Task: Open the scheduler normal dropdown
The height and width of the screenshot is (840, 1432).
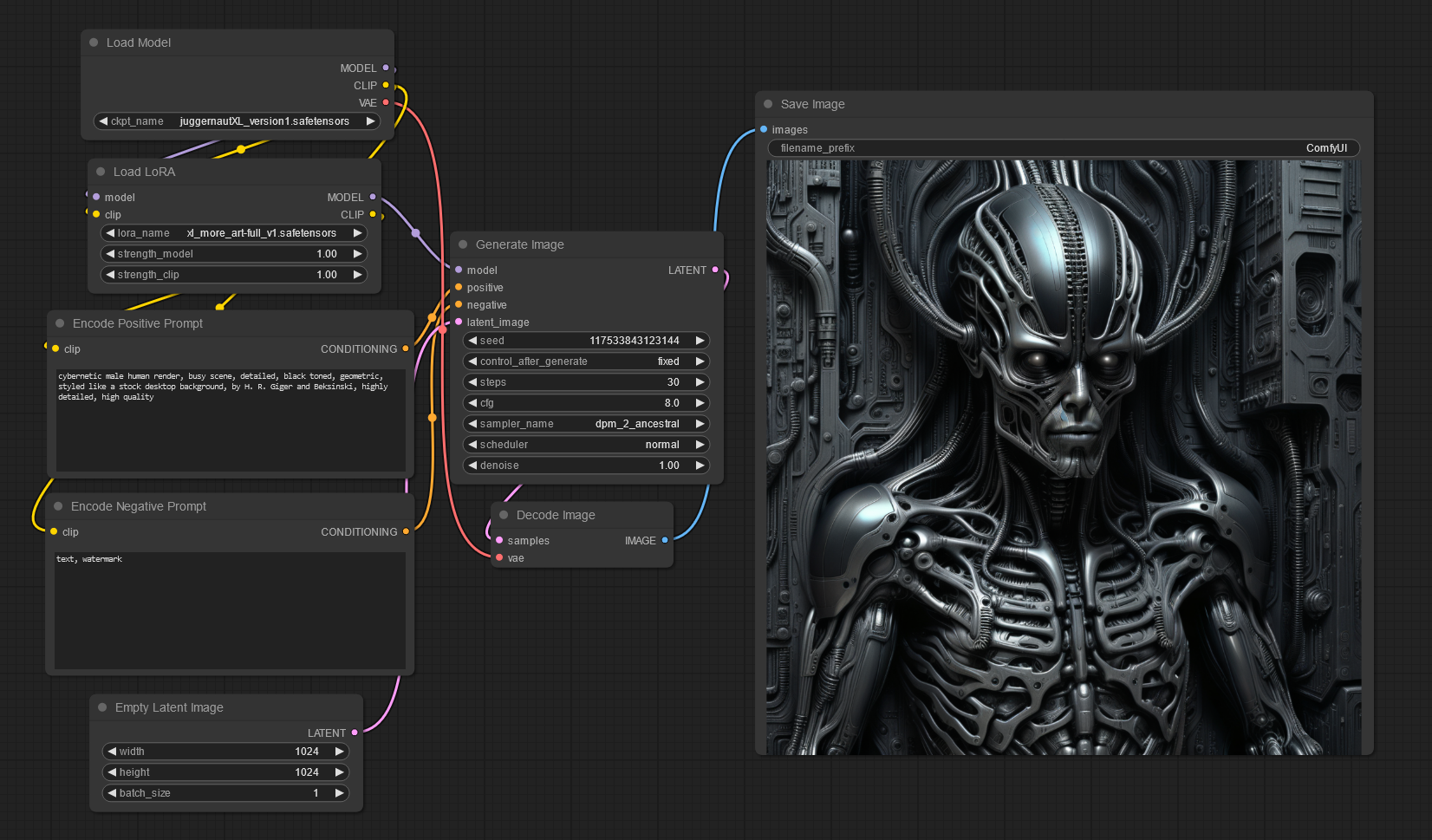Action: (x=587, y=445)
